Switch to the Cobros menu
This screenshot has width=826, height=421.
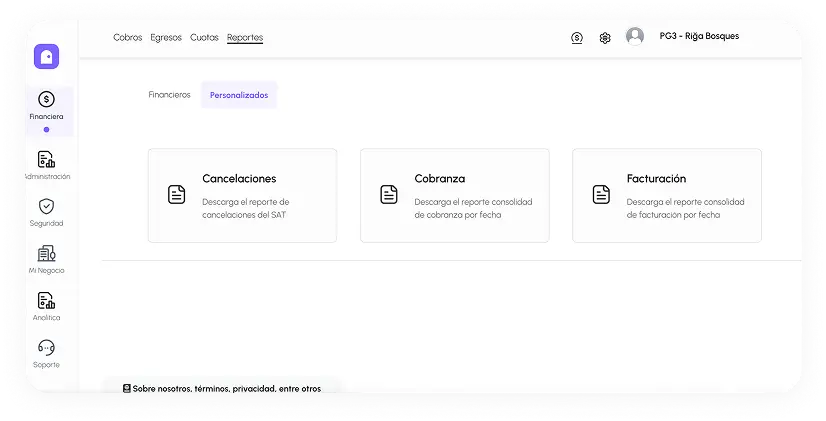coord(127,37)
